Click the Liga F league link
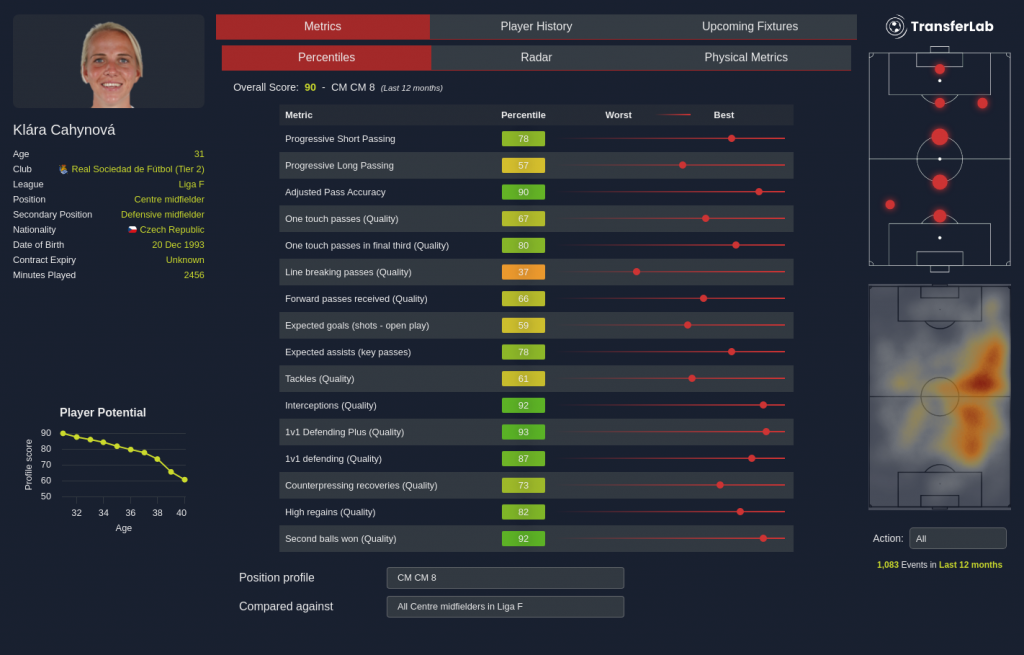1024x655 pixels. coord(191,185)
